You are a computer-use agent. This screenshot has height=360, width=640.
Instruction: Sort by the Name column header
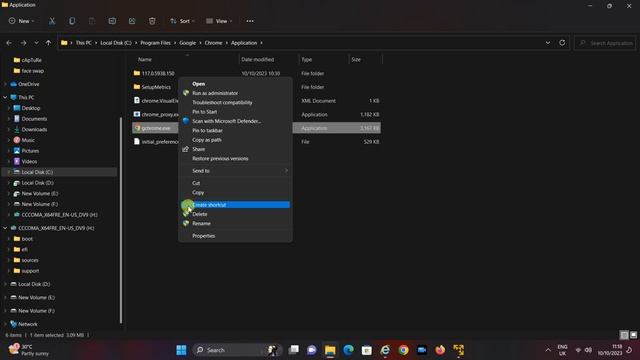tap(145, 60)
